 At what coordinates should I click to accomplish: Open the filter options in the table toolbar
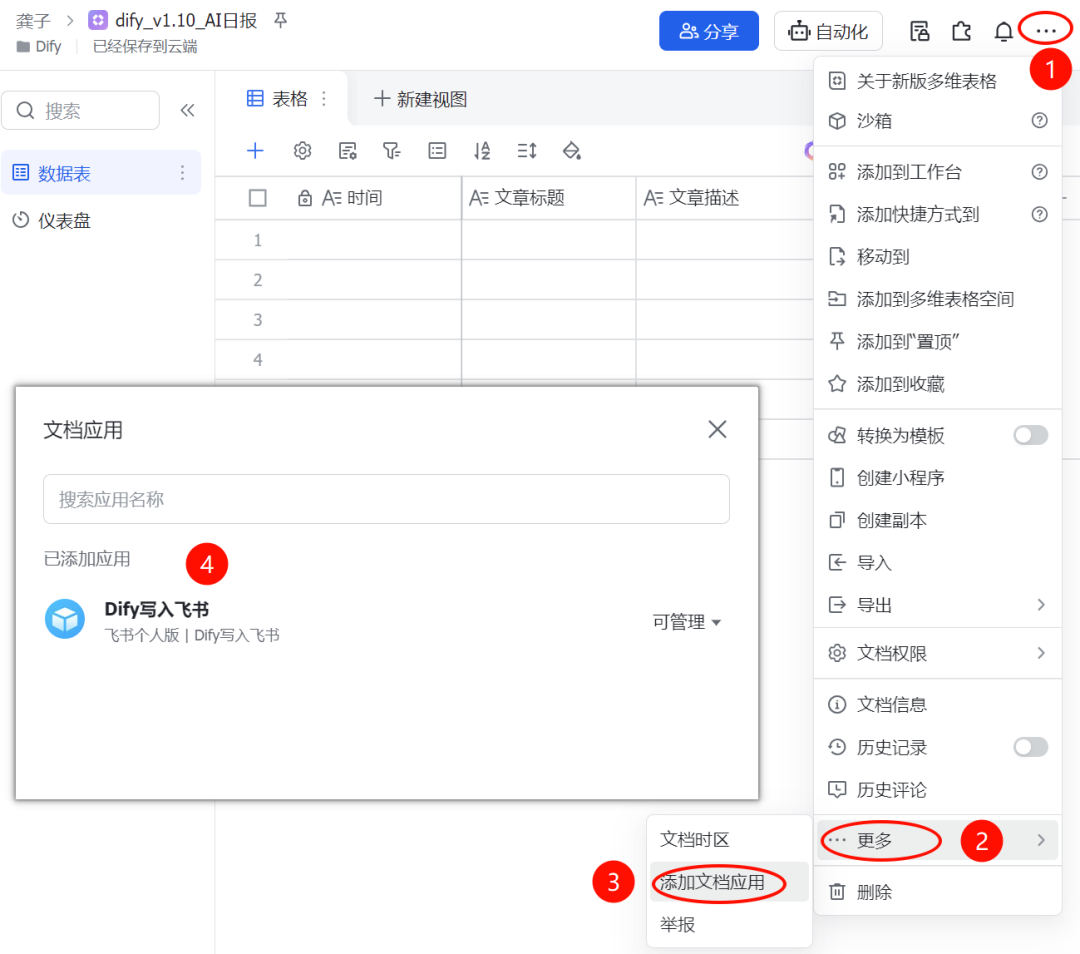coord(391,150)
